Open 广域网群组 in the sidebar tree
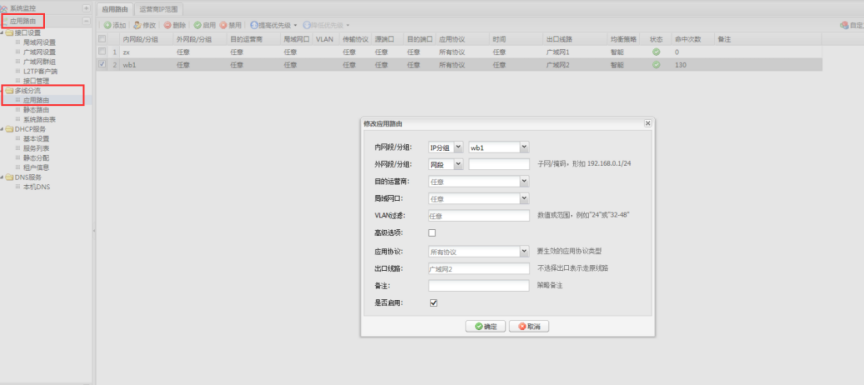The width and height of the screenshot is (864, 385). point(39,61)
